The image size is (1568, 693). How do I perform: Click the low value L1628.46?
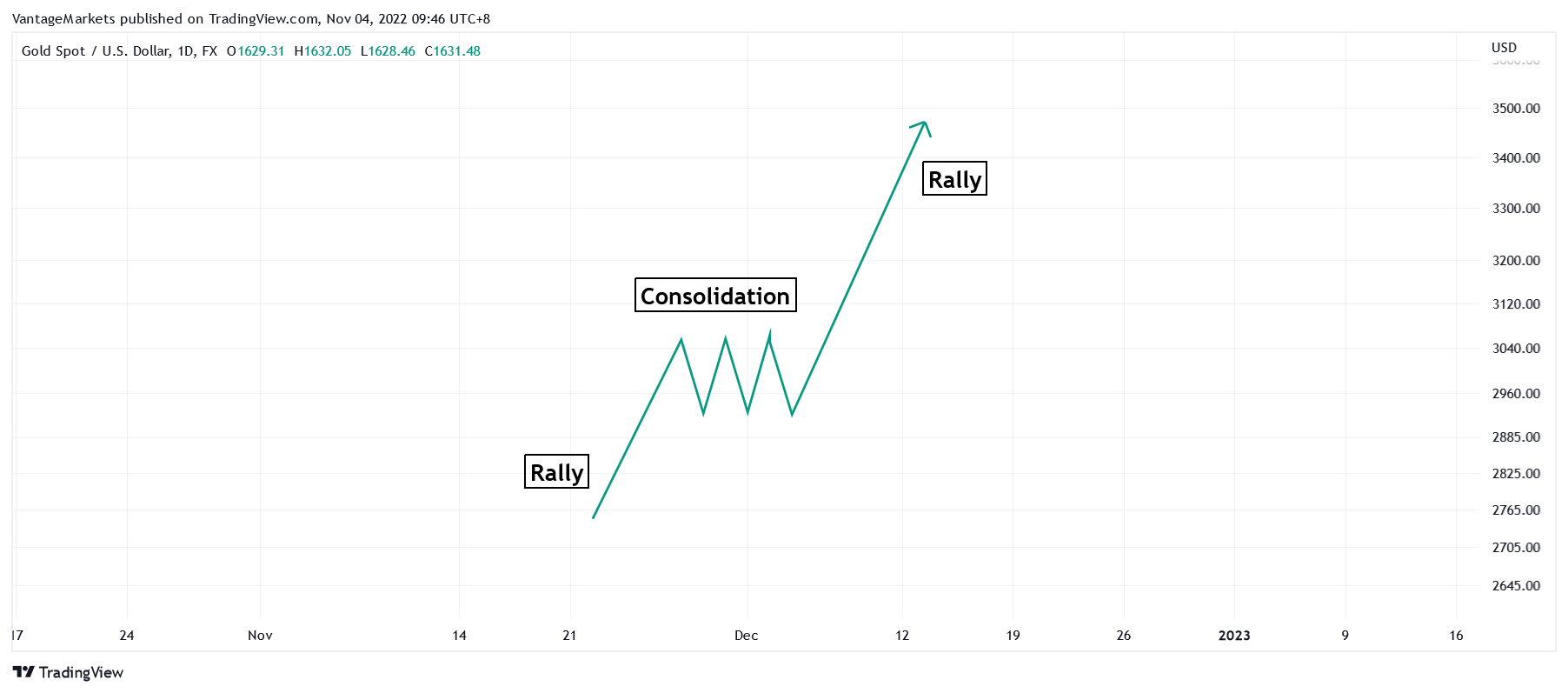(x=388, y=51)
